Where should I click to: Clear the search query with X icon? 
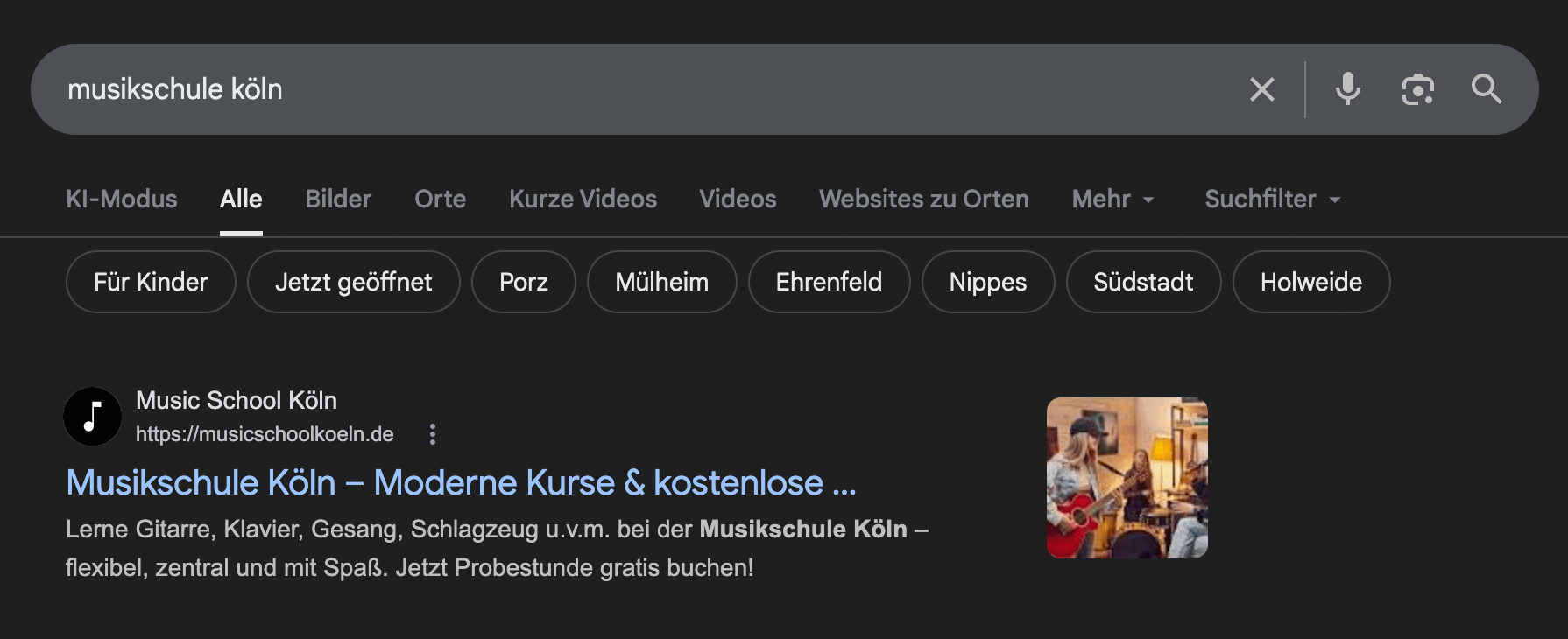(x=1261, y=89)
